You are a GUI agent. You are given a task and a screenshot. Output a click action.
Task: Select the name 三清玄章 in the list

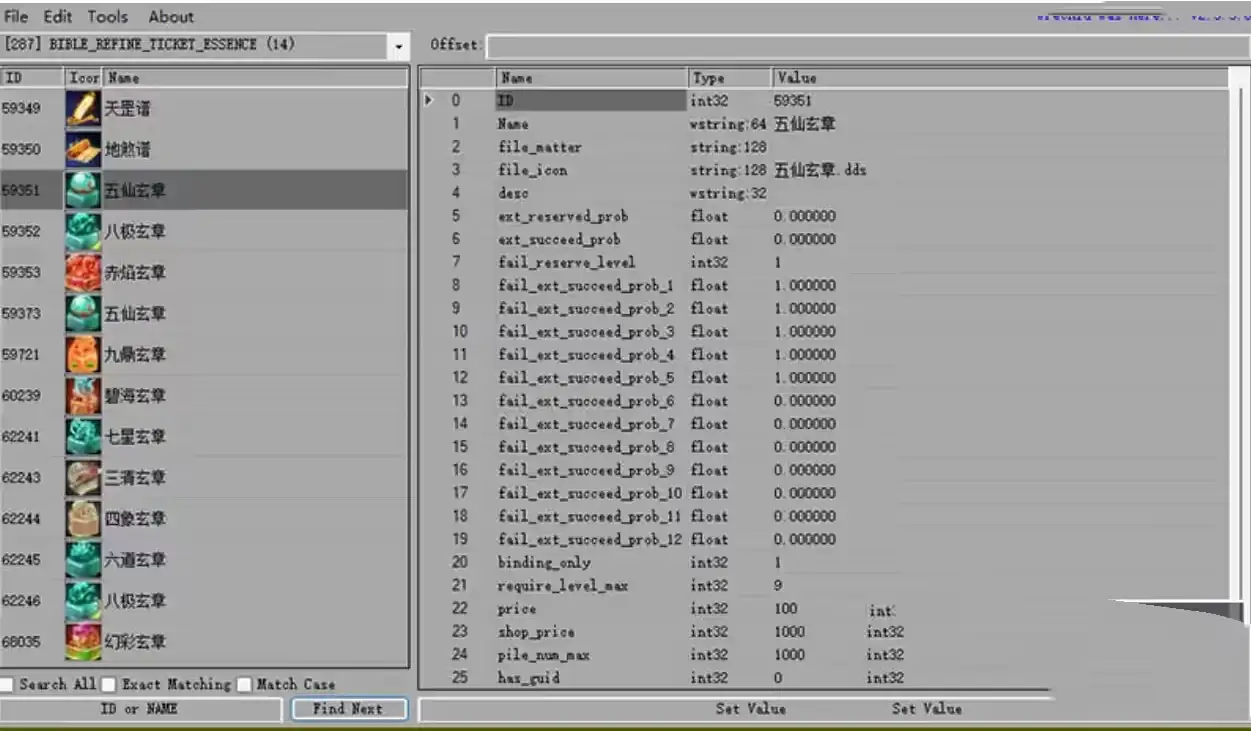point(135,477)
